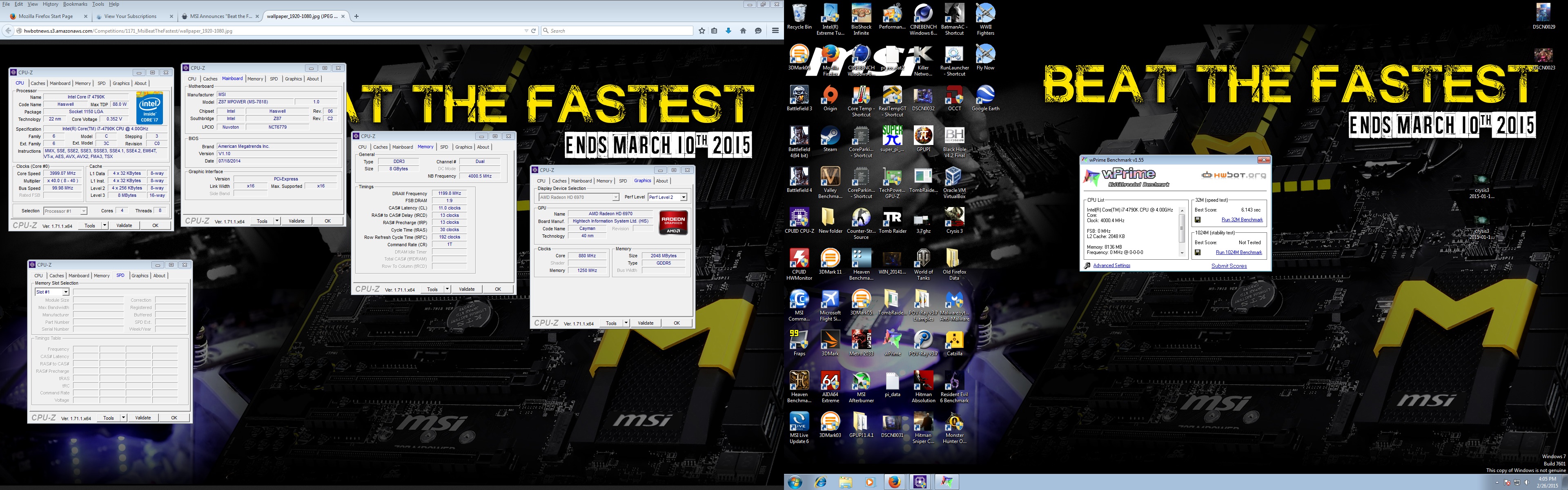Open Internet Explorer in the taskbar
Viewport: 1568px width, 490px height.
tap(820, 482)
